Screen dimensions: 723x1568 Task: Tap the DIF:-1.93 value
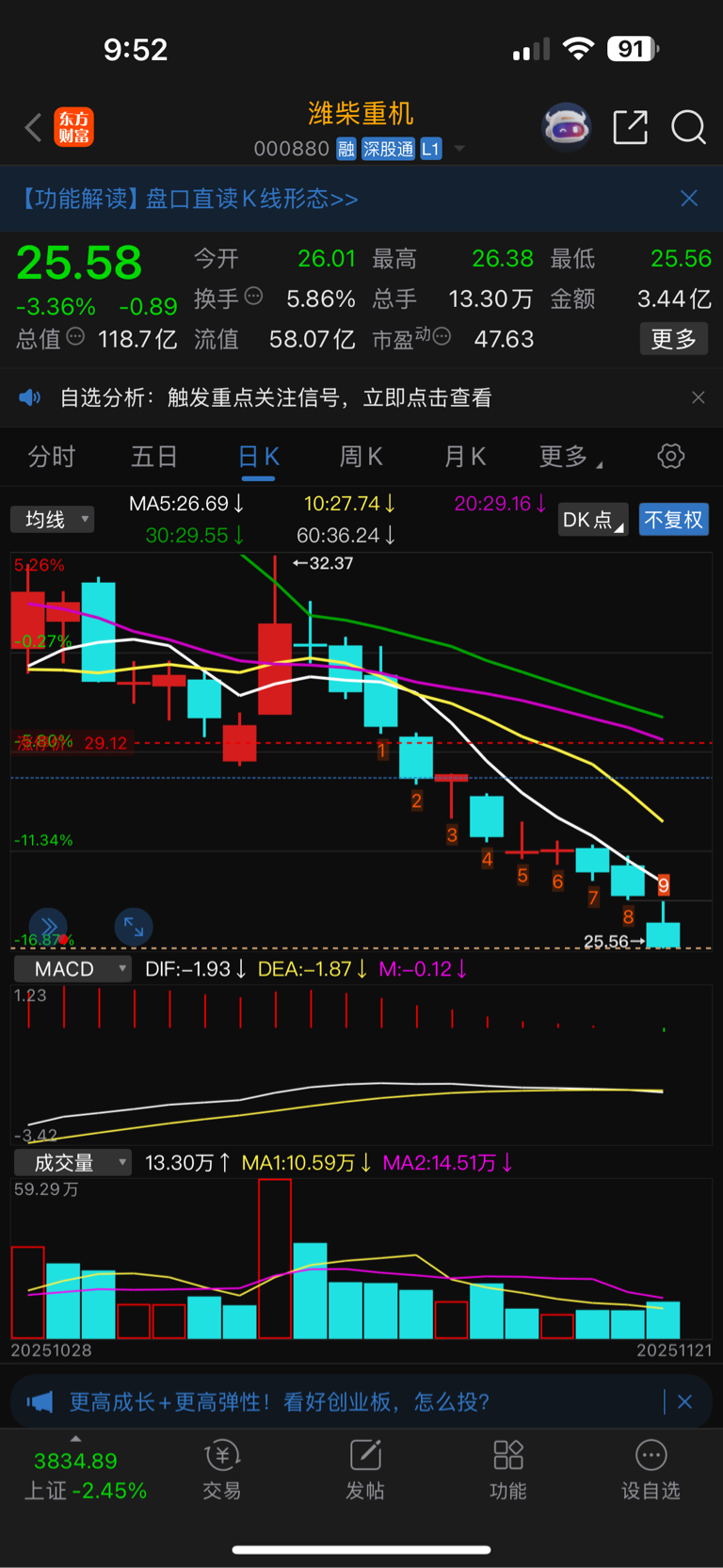click(196, 969)
